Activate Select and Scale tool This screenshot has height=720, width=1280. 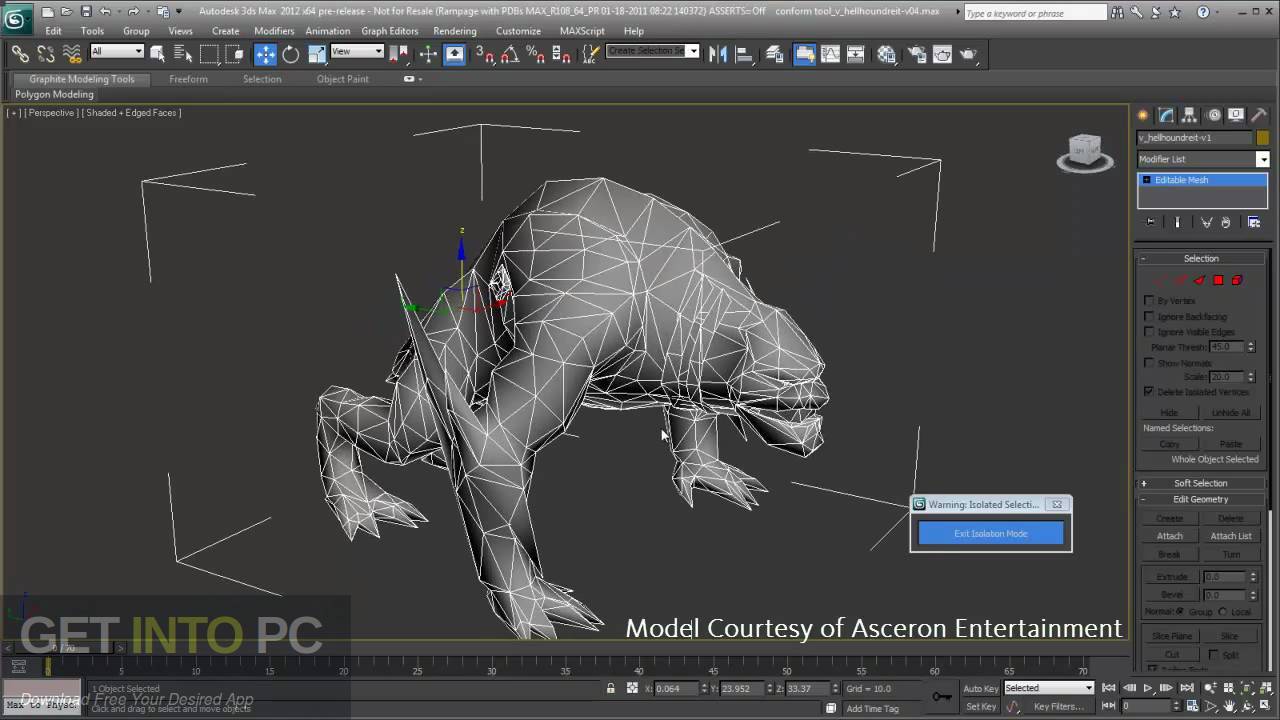(317, 54)
